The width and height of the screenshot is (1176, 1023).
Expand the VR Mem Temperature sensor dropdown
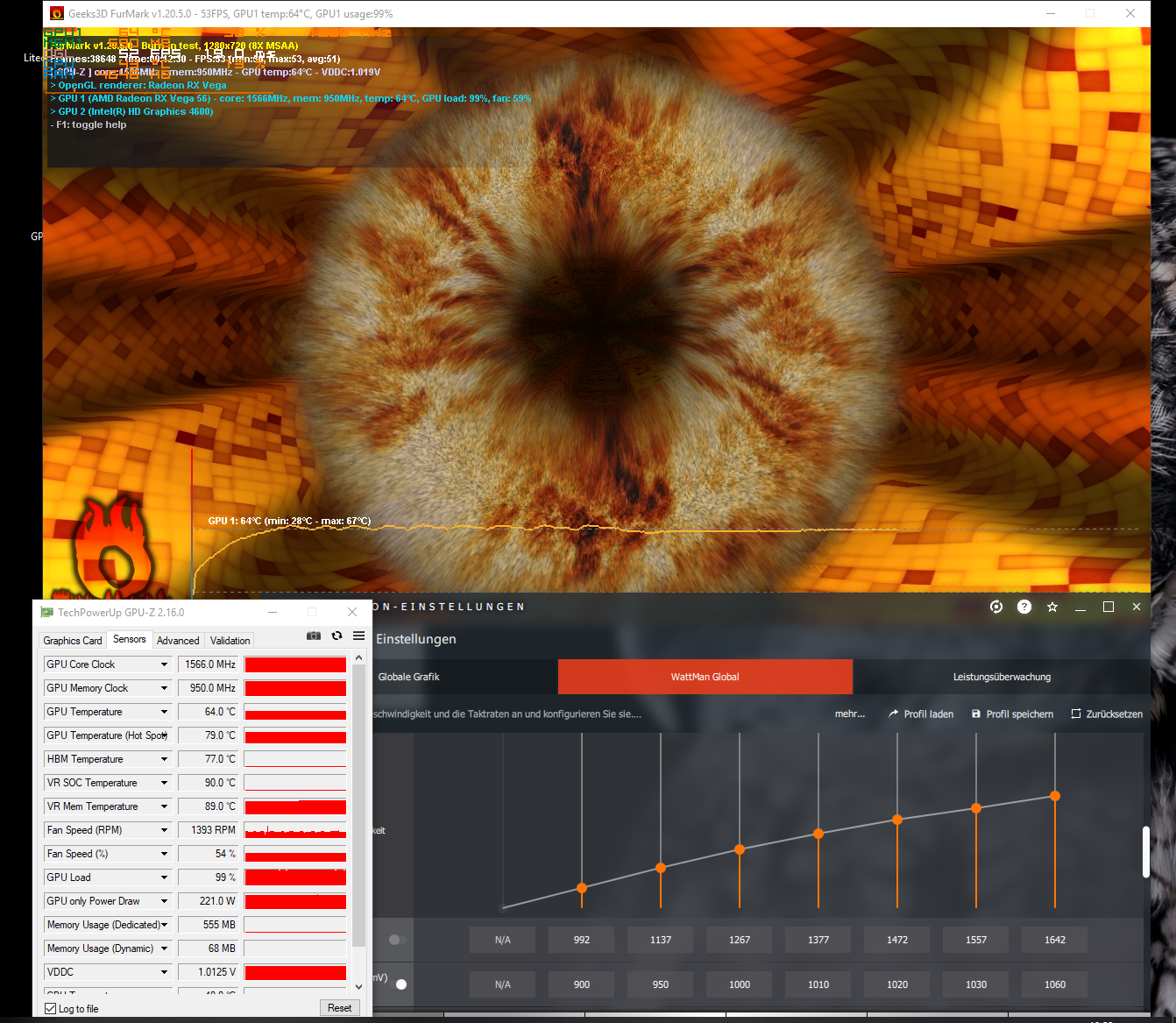(164, 806)
